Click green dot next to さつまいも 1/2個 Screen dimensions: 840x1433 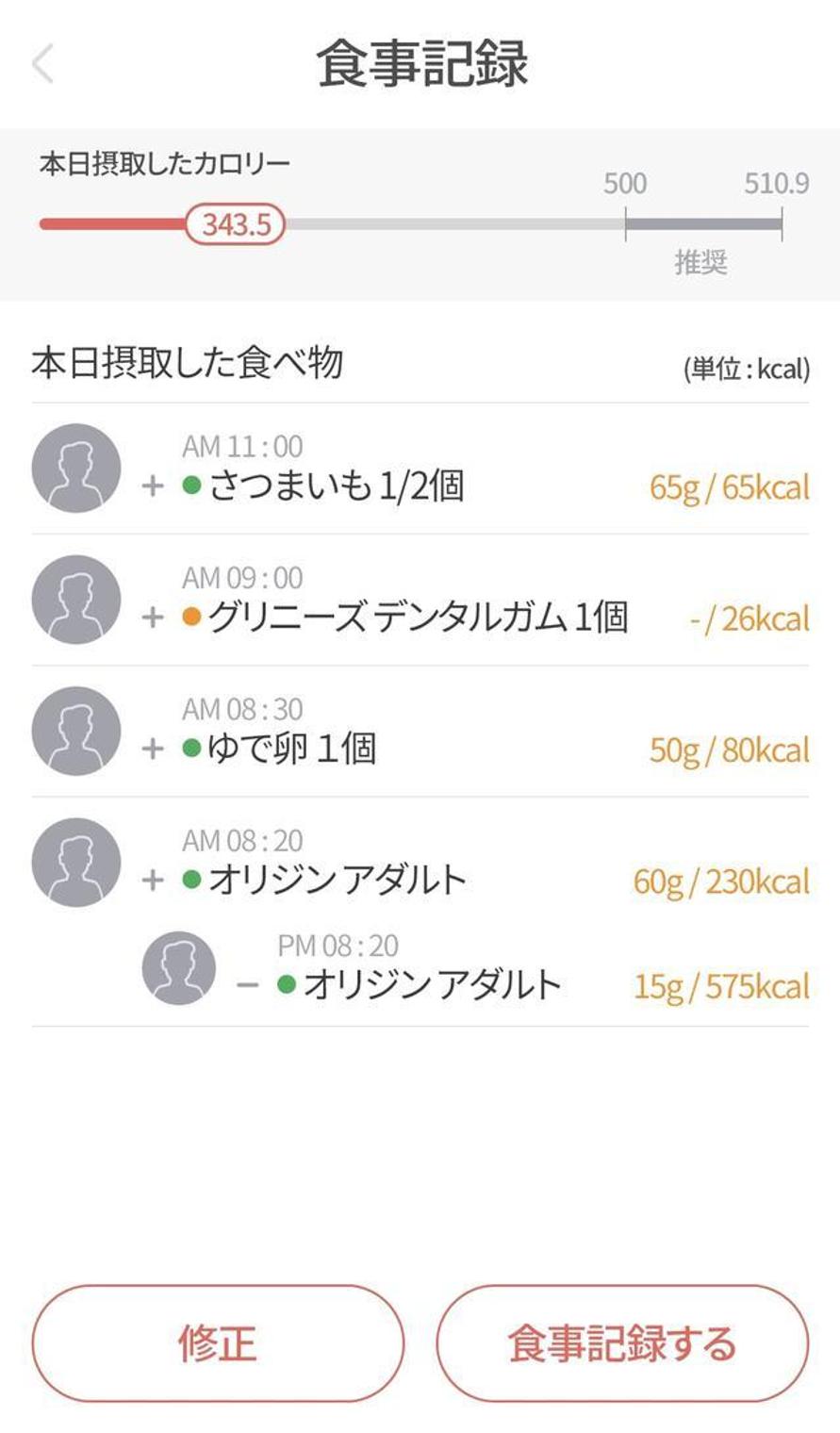192,486
